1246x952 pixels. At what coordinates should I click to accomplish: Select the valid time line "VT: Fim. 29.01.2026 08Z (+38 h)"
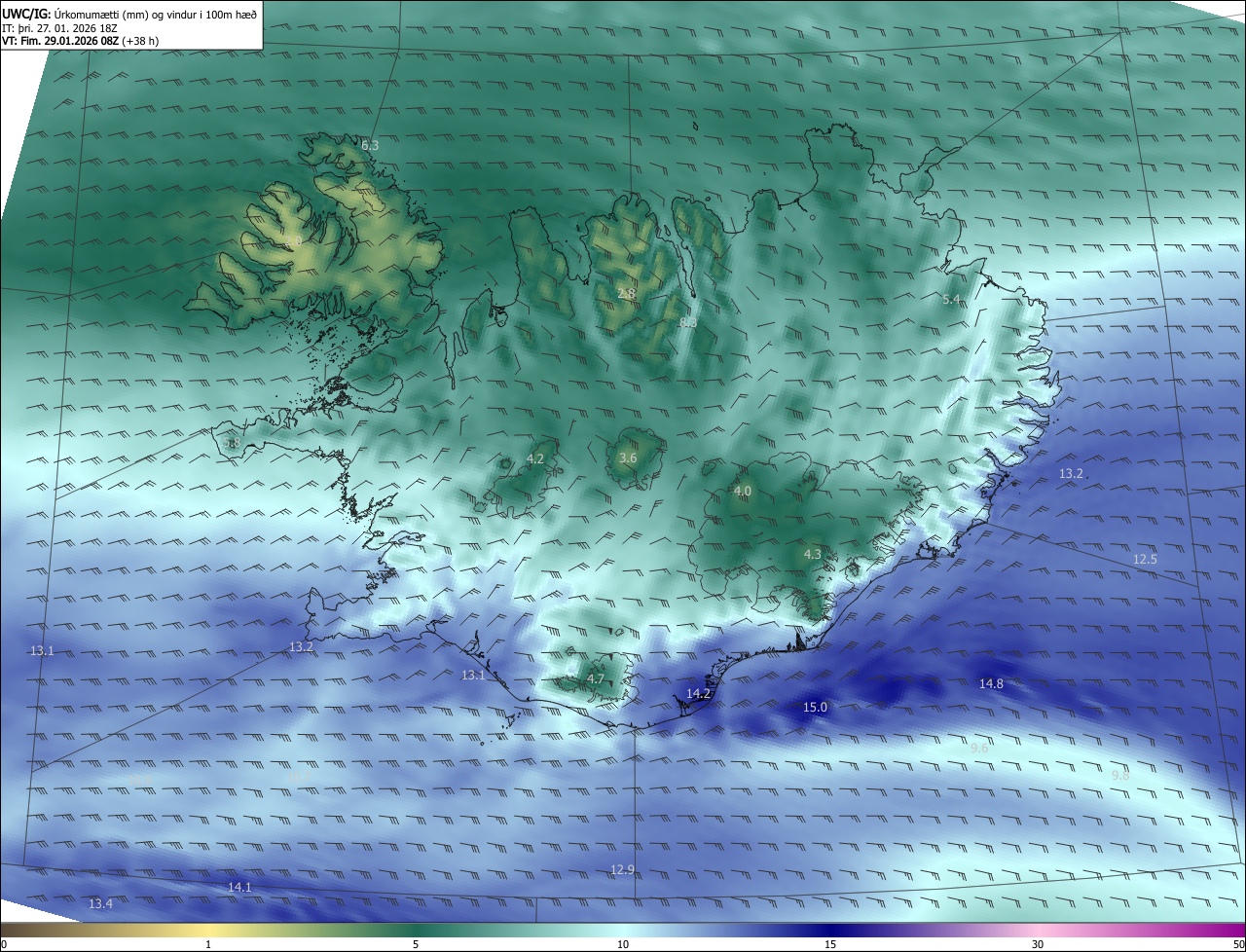tap(82, 41)
